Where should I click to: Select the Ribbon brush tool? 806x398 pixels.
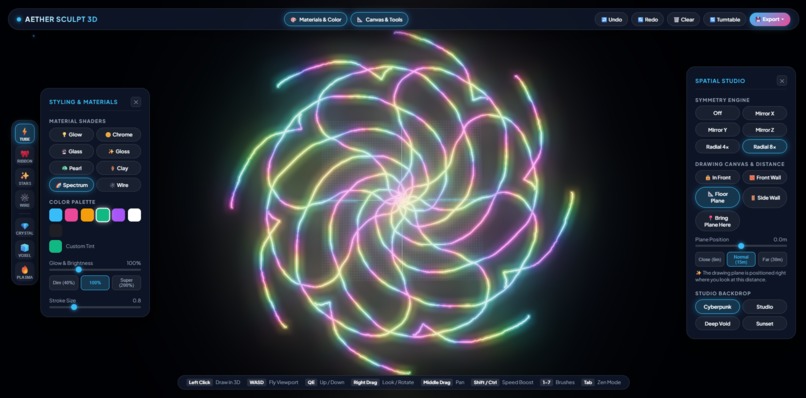coord(25,156)
